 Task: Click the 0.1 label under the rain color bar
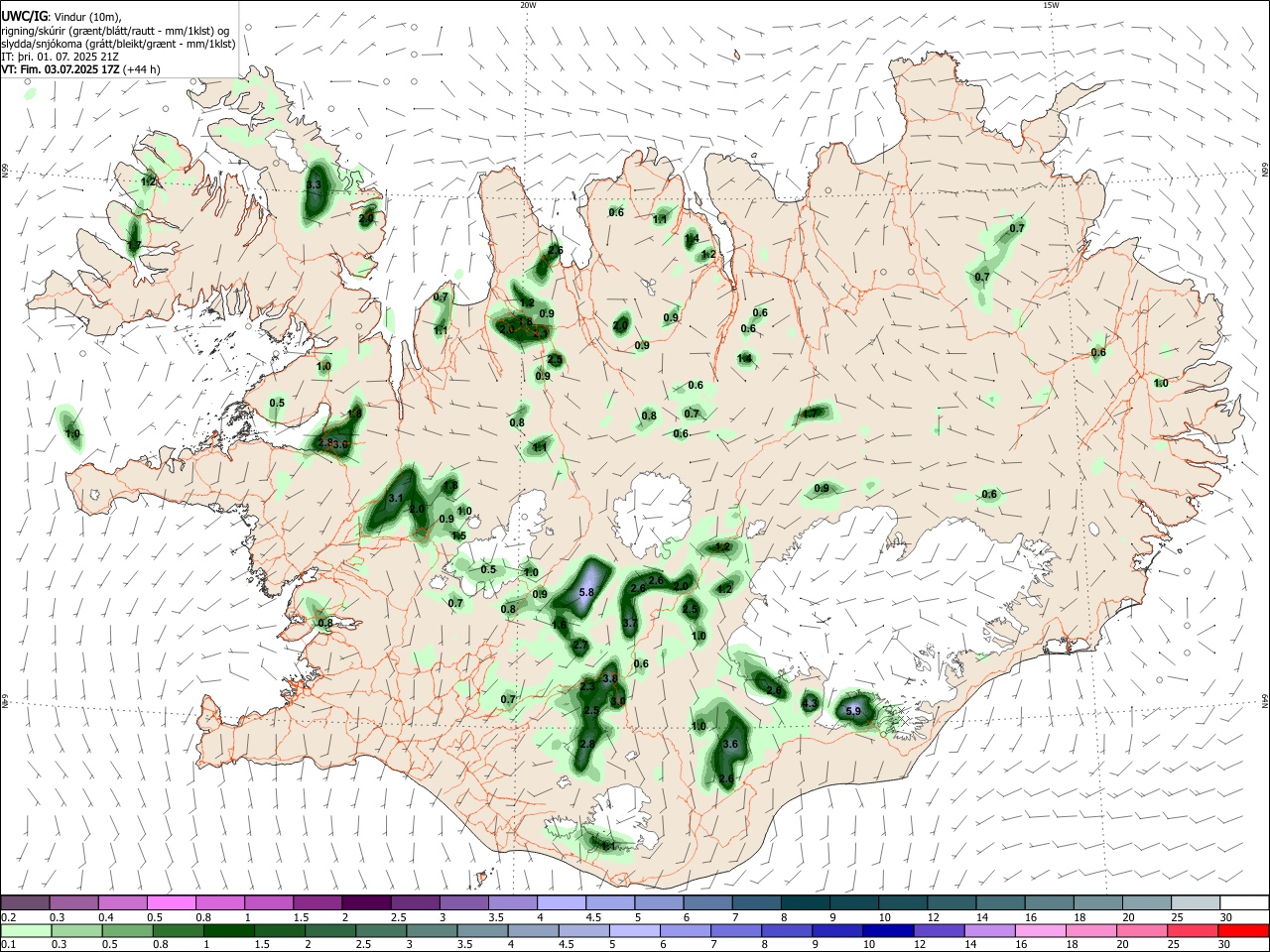pos(7,945)
